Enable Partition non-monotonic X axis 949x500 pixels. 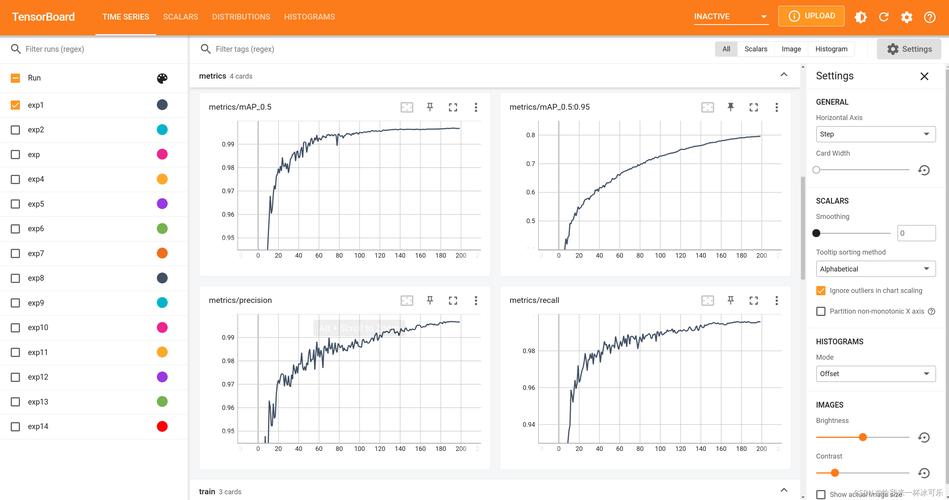pos(821,311)
